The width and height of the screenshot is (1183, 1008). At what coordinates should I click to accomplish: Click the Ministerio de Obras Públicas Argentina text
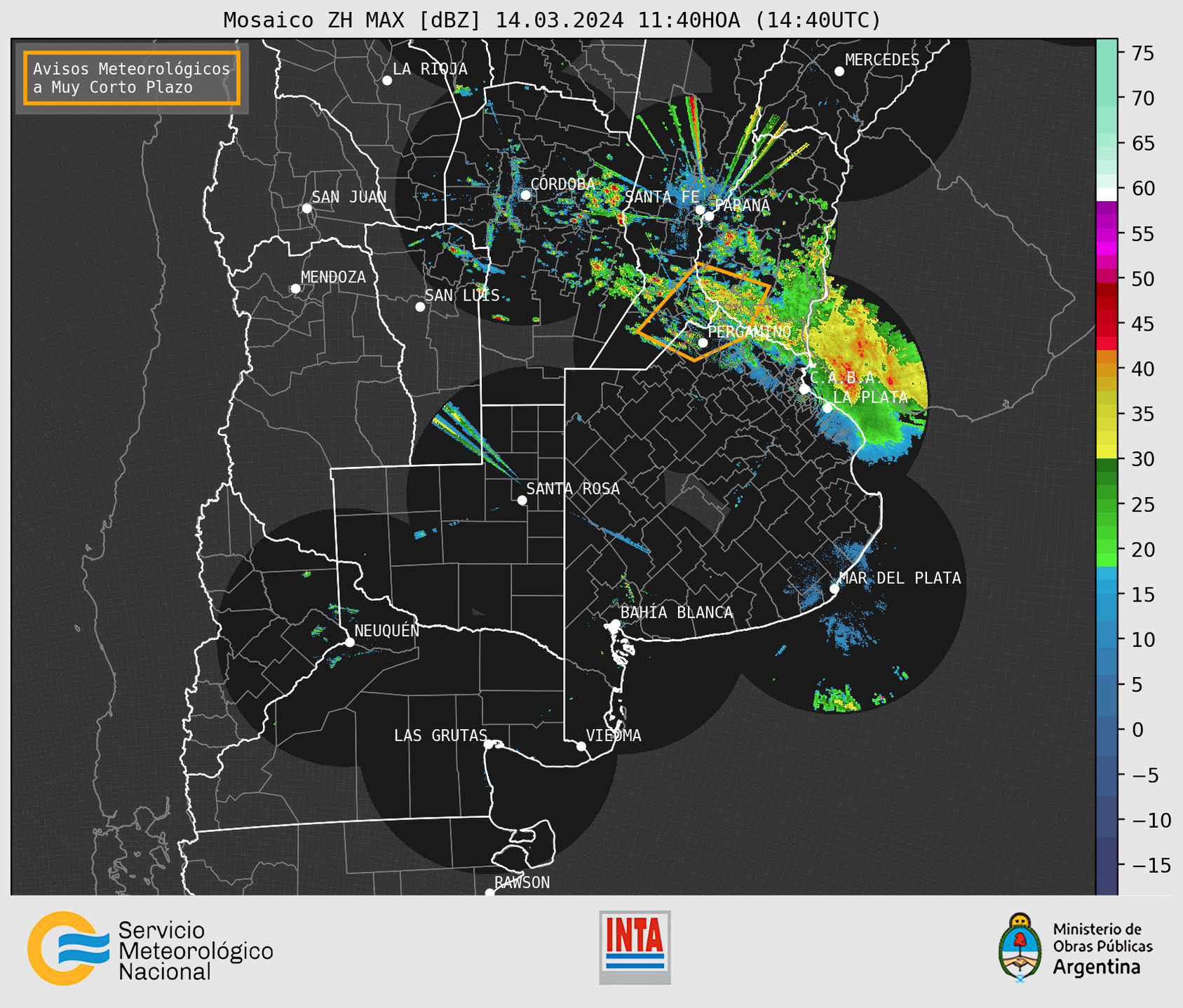1102,948
